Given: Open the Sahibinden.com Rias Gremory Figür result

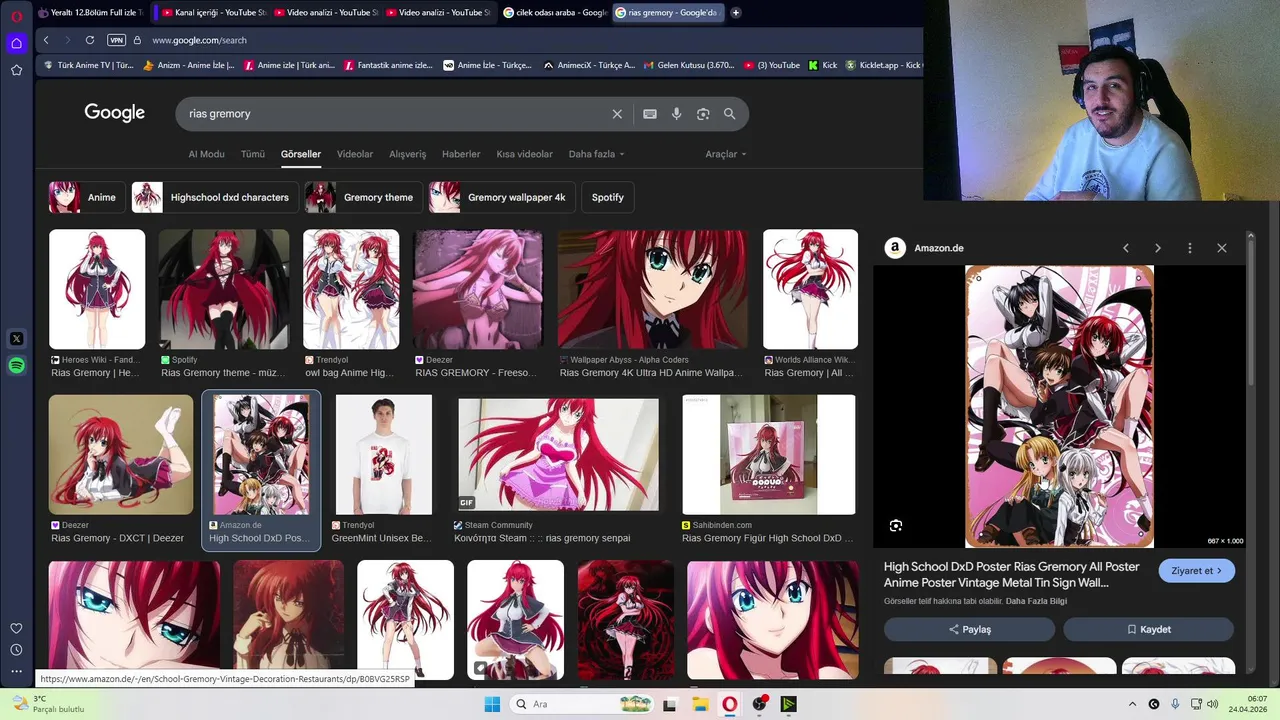Looking at the screenshot, I should coord(768,455).
